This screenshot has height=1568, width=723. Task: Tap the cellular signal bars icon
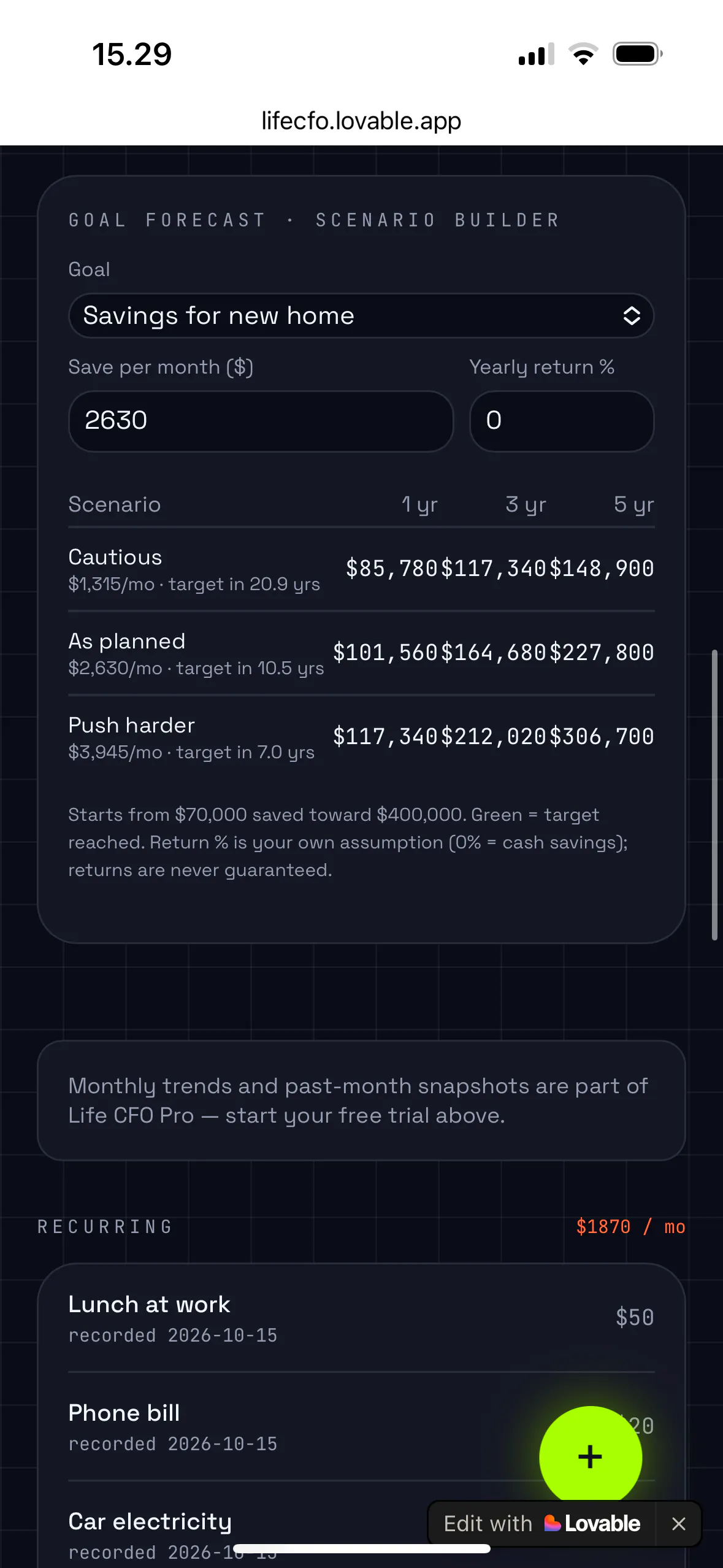click(x=537, y=54)
